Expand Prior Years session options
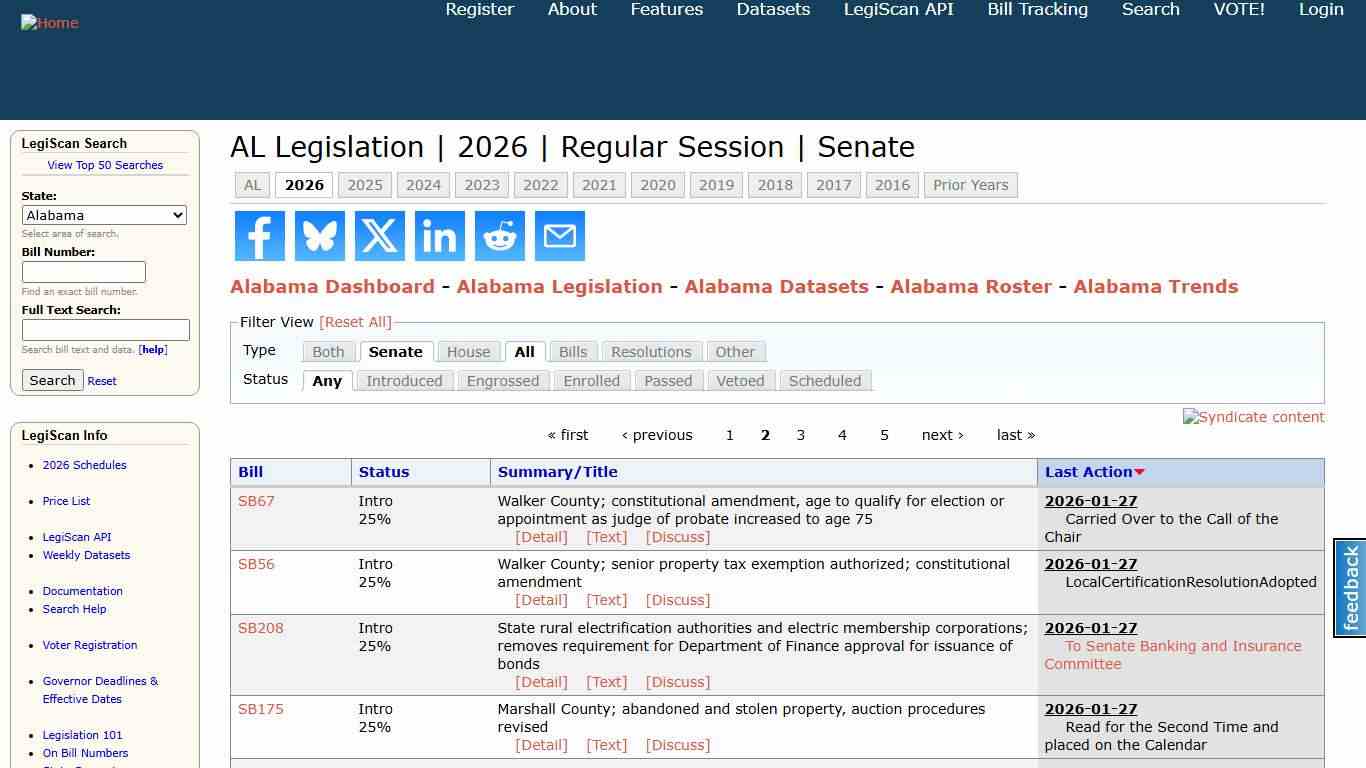The width and height of the screenshot is (1366, 768). point(970,184)
